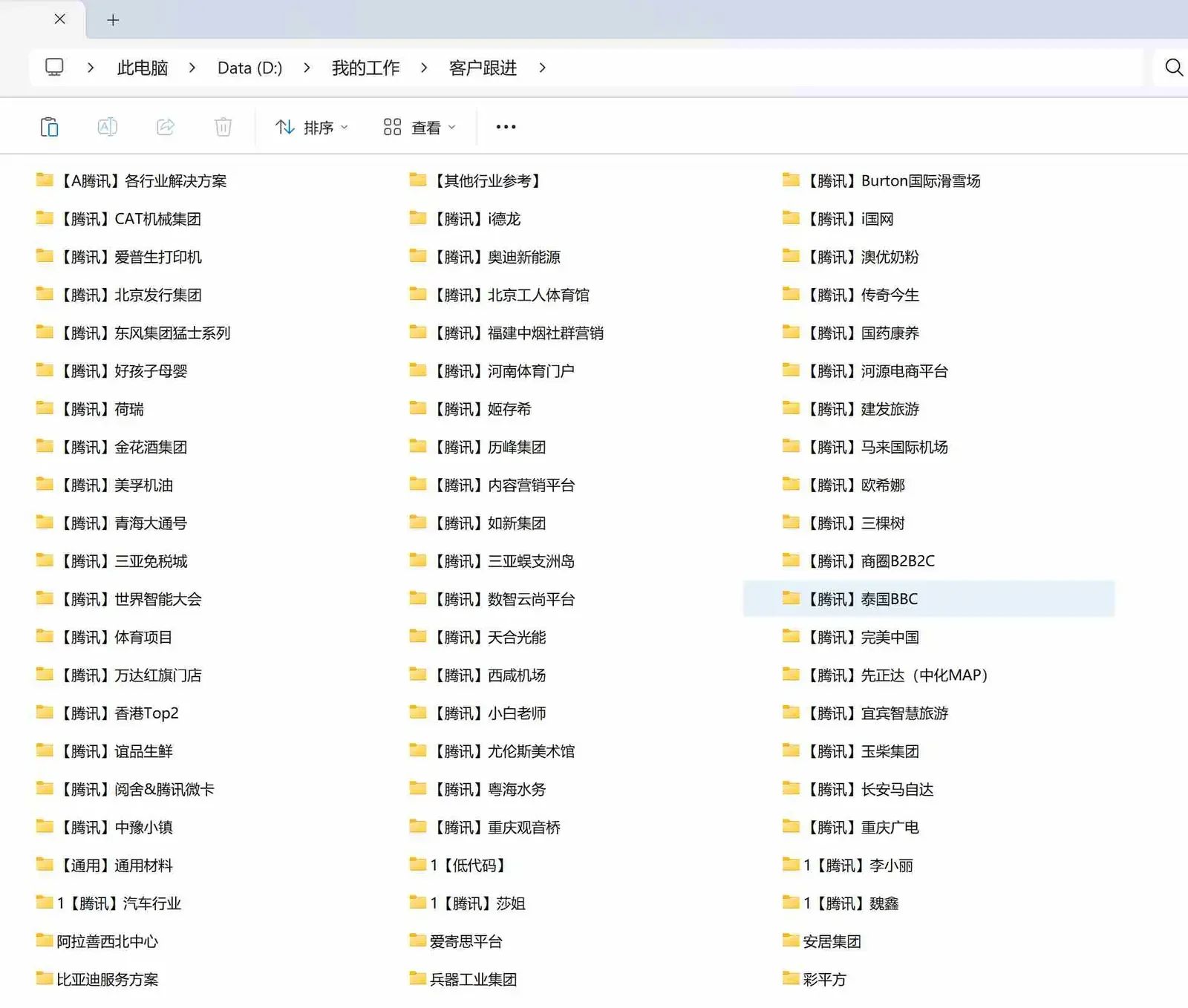
Task: Select folder icon of 安居集团
Action: (792, 940)
